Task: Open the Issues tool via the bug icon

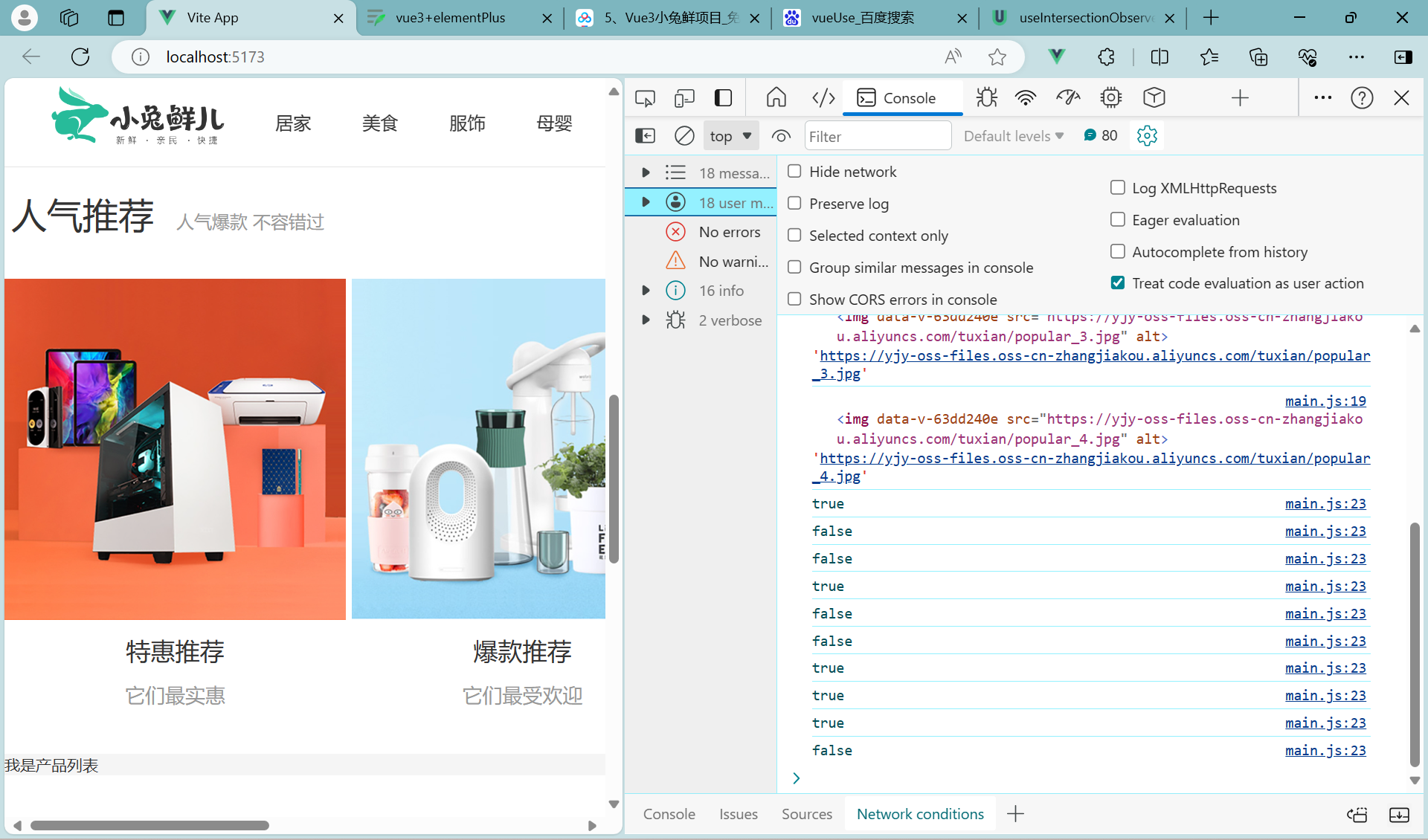Action: point(985,97)
